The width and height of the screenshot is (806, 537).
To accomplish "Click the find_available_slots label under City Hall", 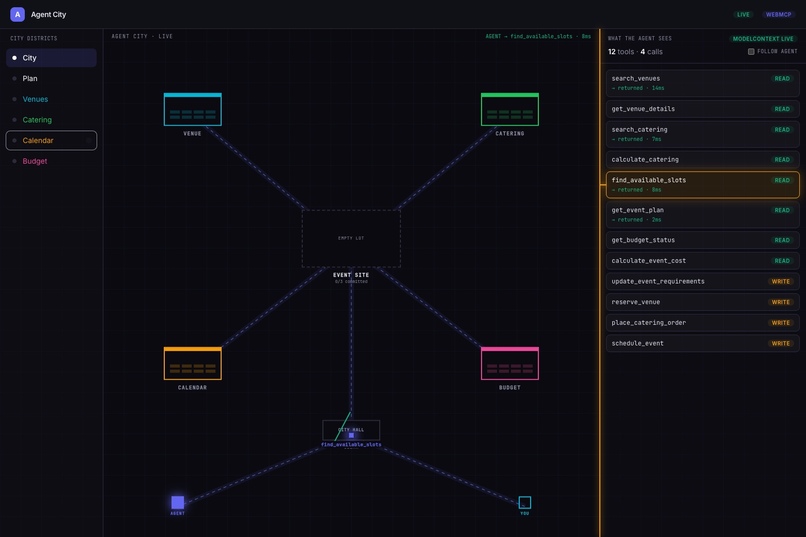I will (x=351, y=445).
